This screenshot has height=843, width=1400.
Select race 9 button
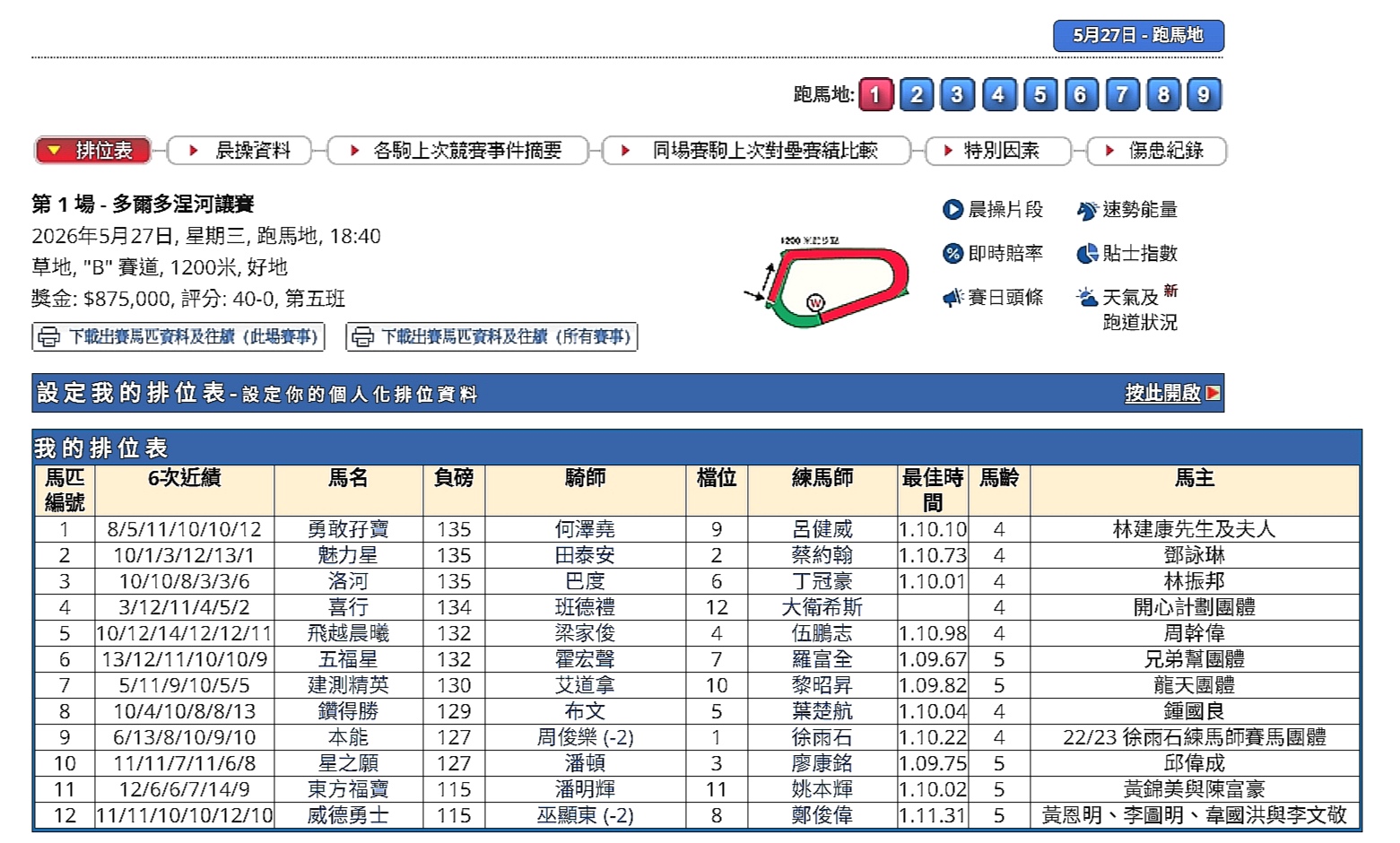point(1204,95)
